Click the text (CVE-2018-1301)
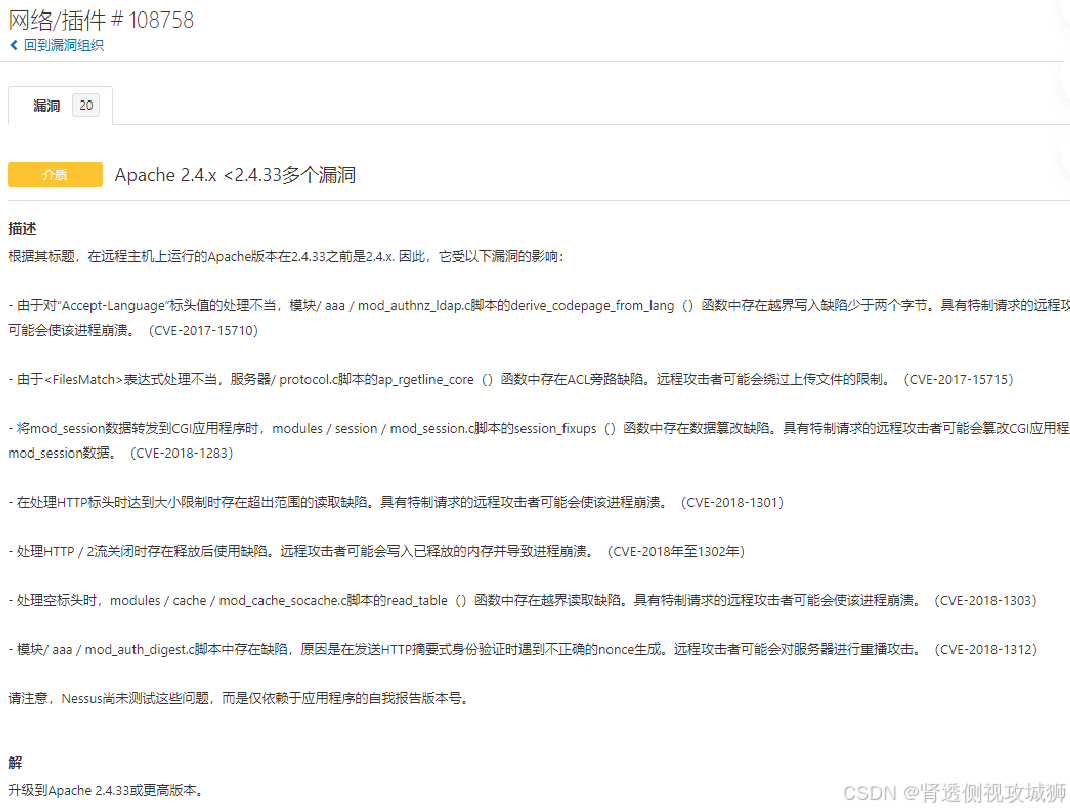This screenshot has height=810, width=1070. pos(732,502)
